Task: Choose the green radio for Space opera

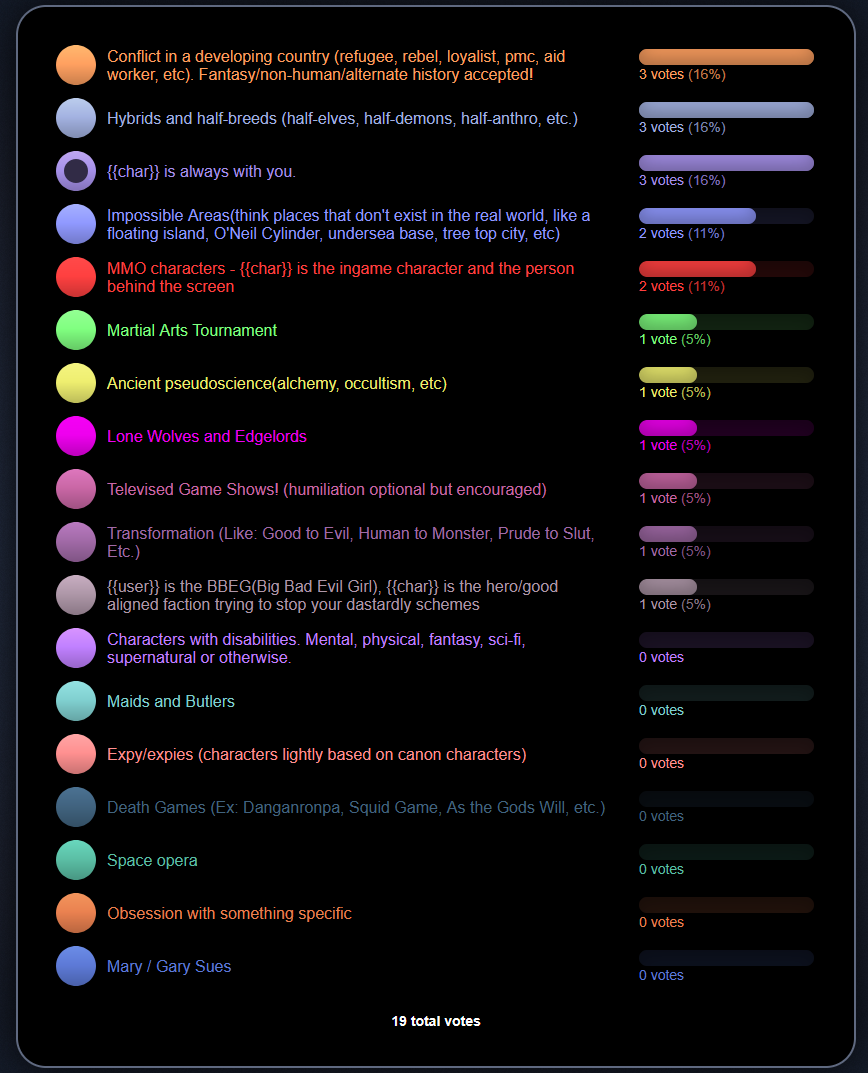Action: click(x=76, y=860)
